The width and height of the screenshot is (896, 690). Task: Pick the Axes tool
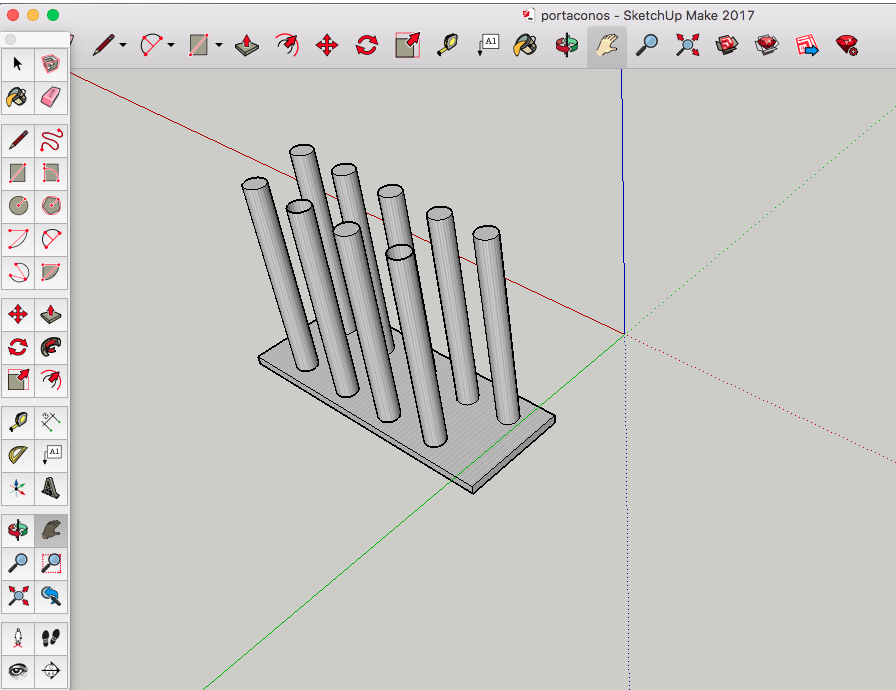18,488
